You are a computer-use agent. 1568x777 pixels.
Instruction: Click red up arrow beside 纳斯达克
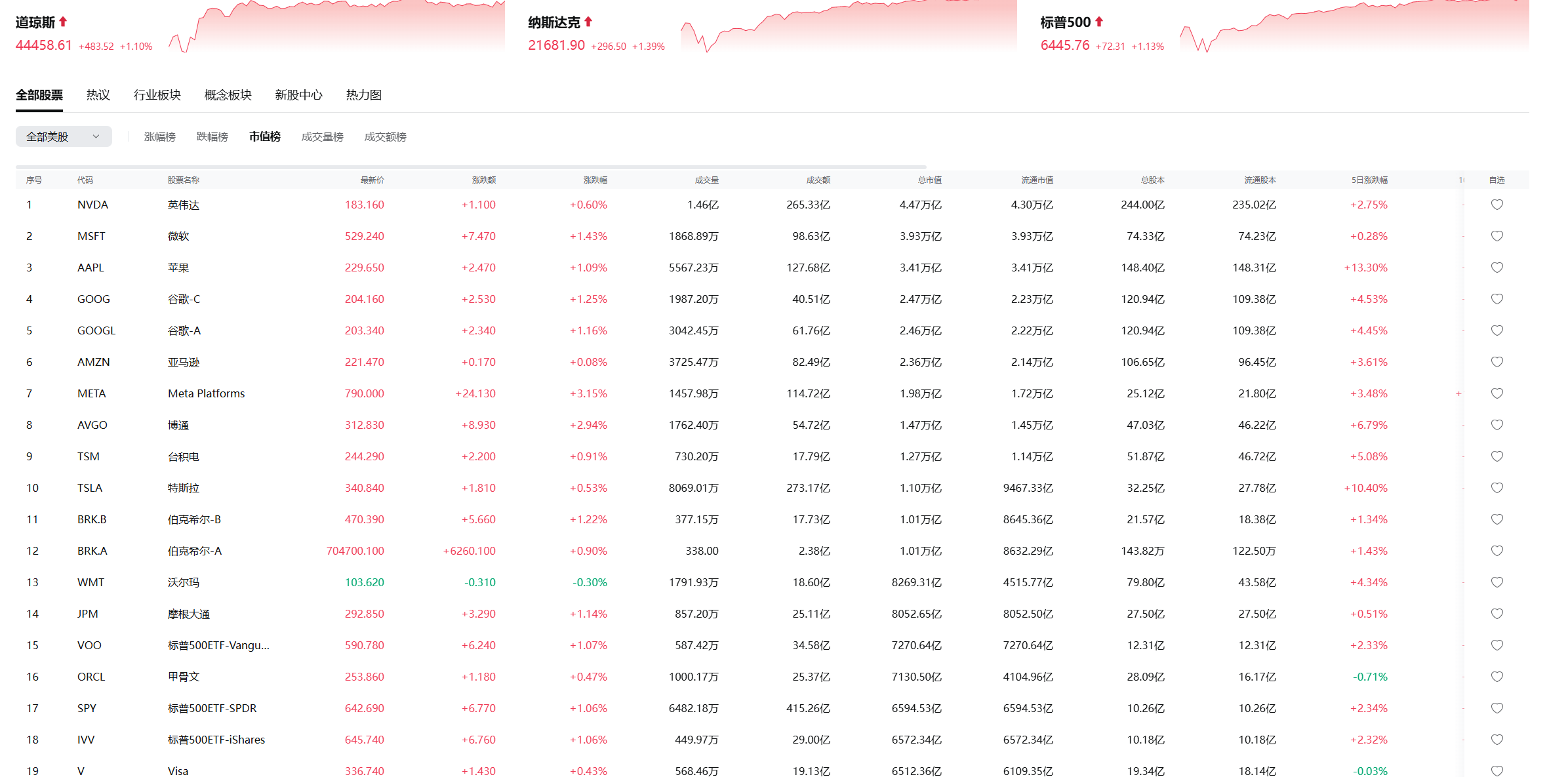(x=588, y=22)
